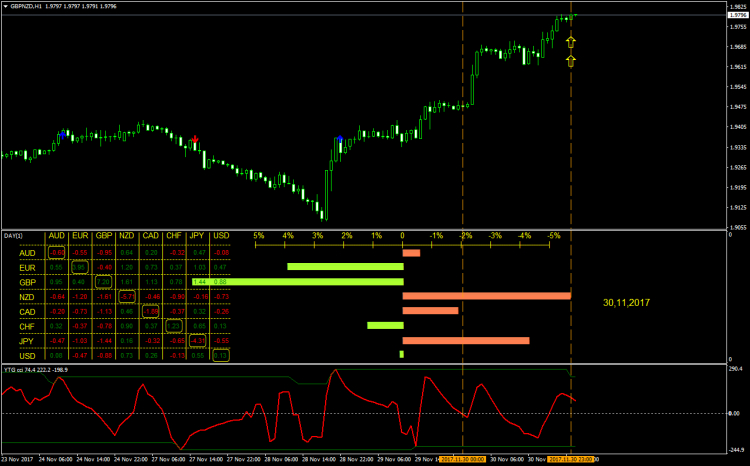This screenshot has width=750, height=466.
Task: Click the blue marker near the 28 Nov candles
Action: tap(340, 139)
